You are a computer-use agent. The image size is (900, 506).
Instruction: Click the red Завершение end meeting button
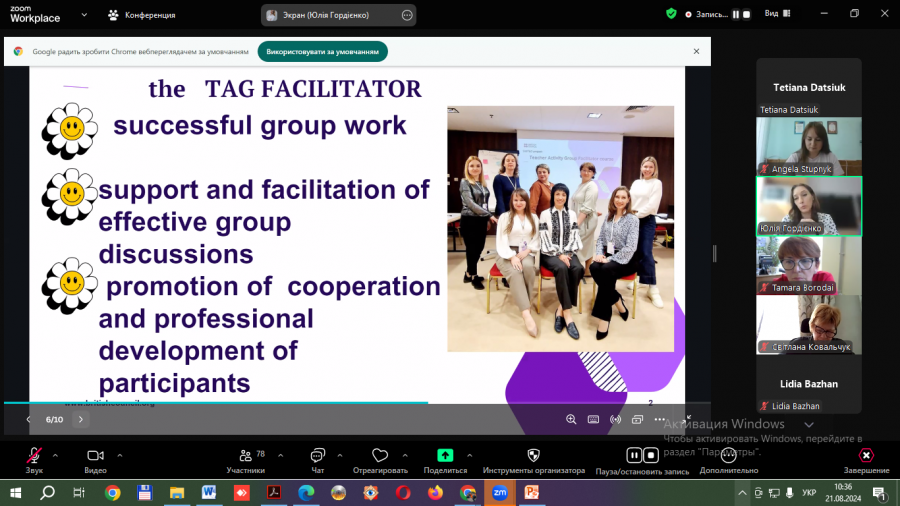click(866, 461)
